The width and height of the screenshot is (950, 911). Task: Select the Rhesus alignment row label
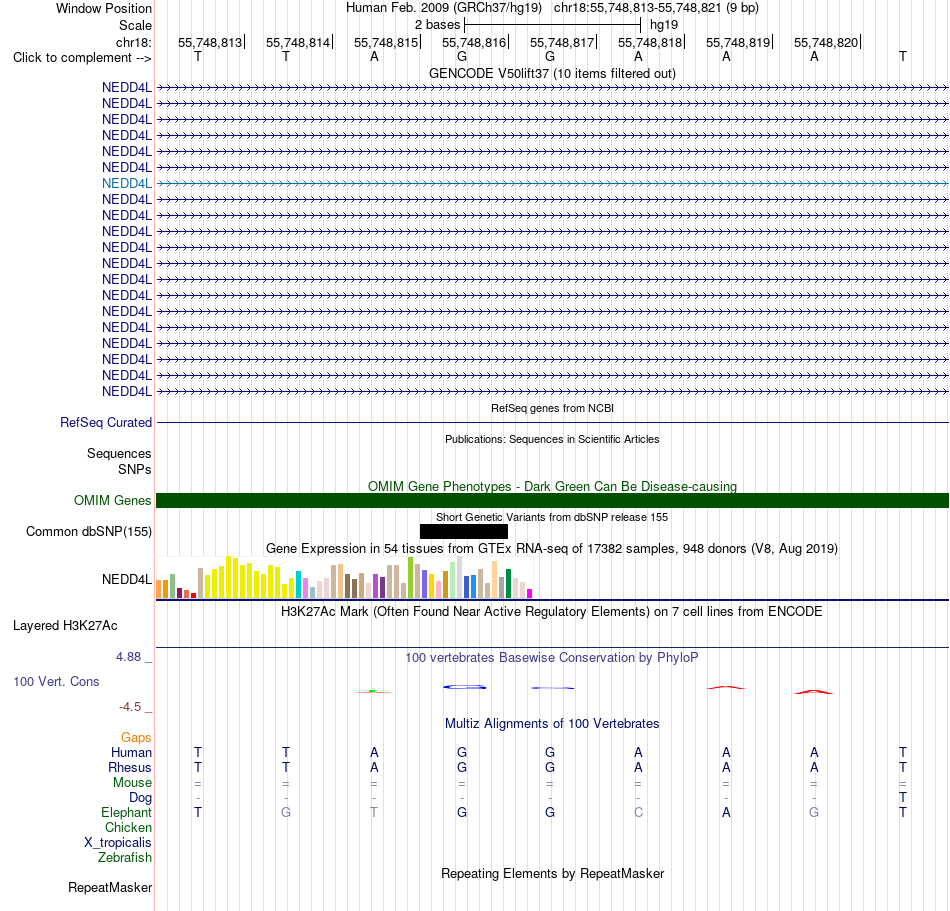[x=130, y=767]
